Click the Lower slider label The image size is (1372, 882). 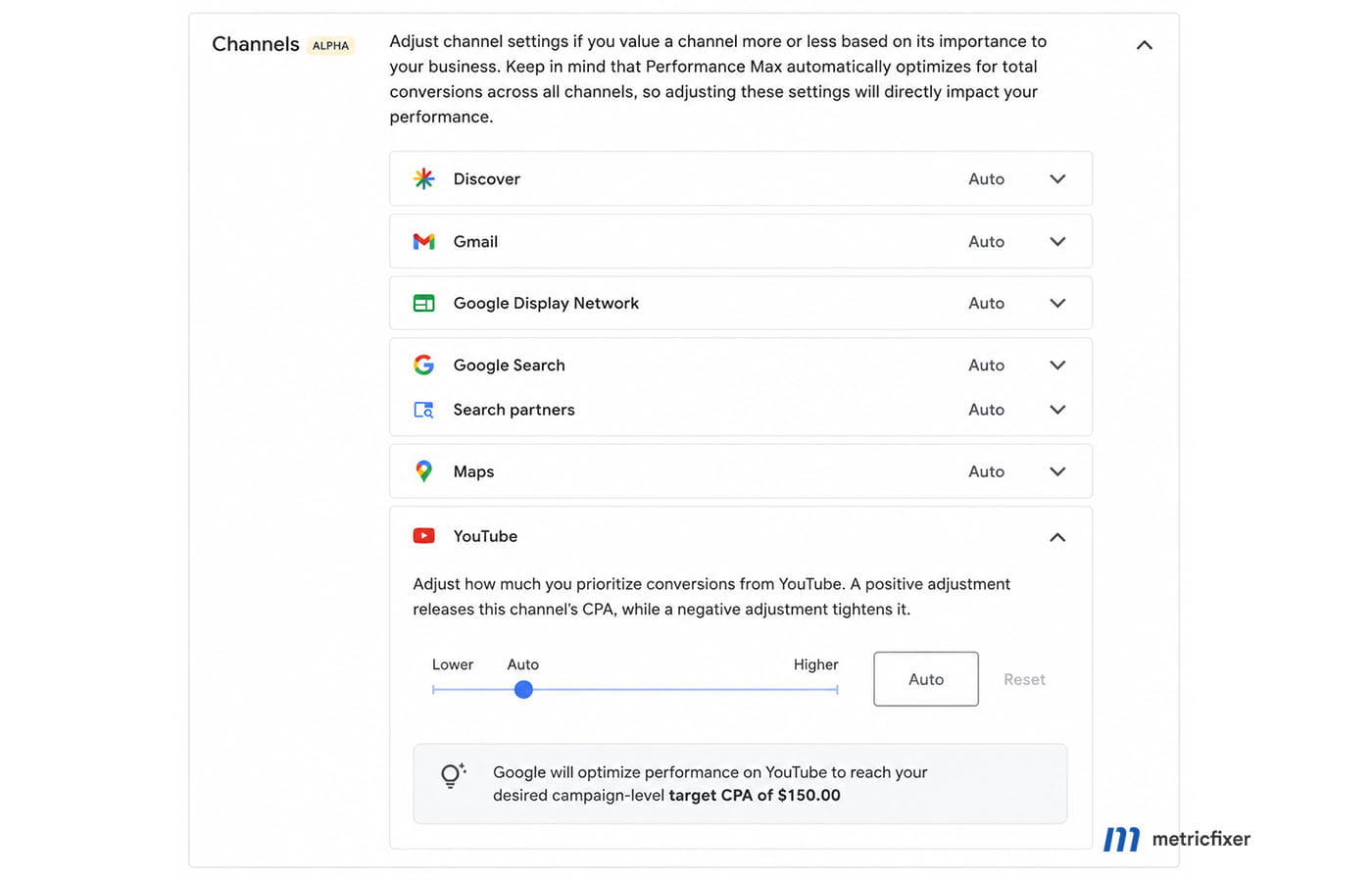click(x=453, y=664)
